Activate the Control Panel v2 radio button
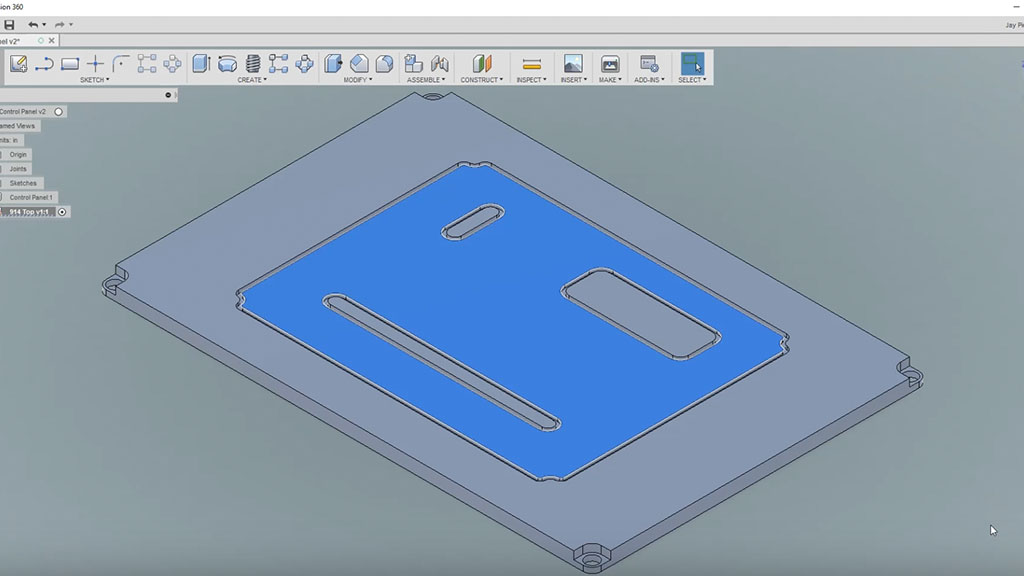Screen dimensions: 1024x576 tap(59, 112)
